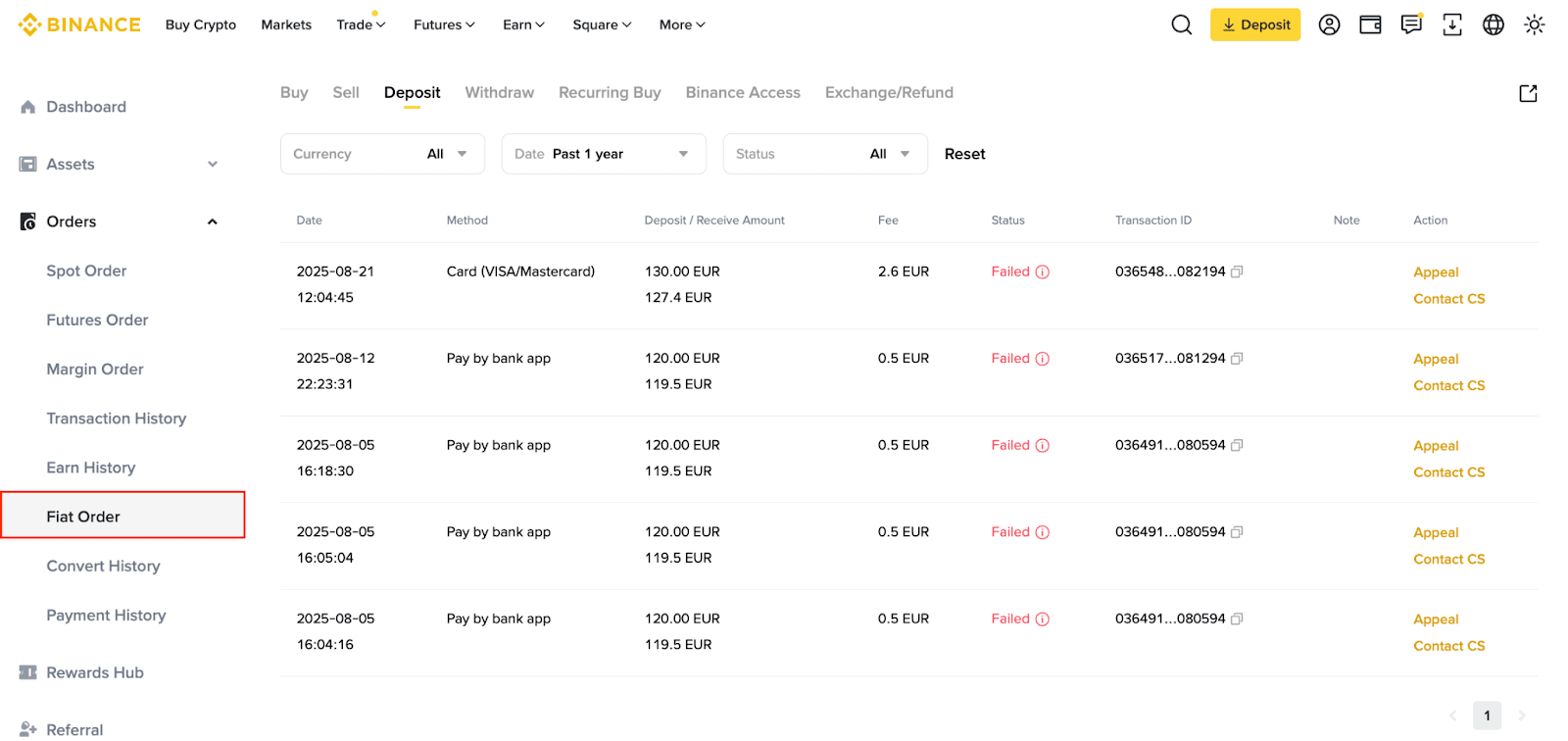This screenshot has height=741, width=1568.
Task: Click the download app icon
Action: click(1452, 25)
